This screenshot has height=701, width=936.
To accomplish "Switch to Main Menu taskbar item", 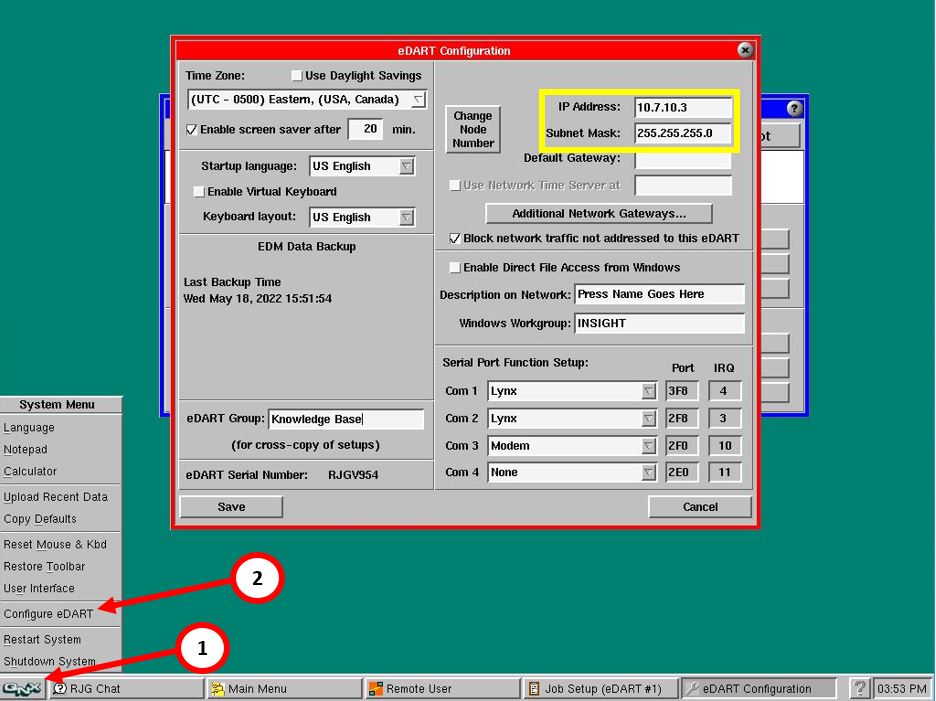I will tap(284, 688).
